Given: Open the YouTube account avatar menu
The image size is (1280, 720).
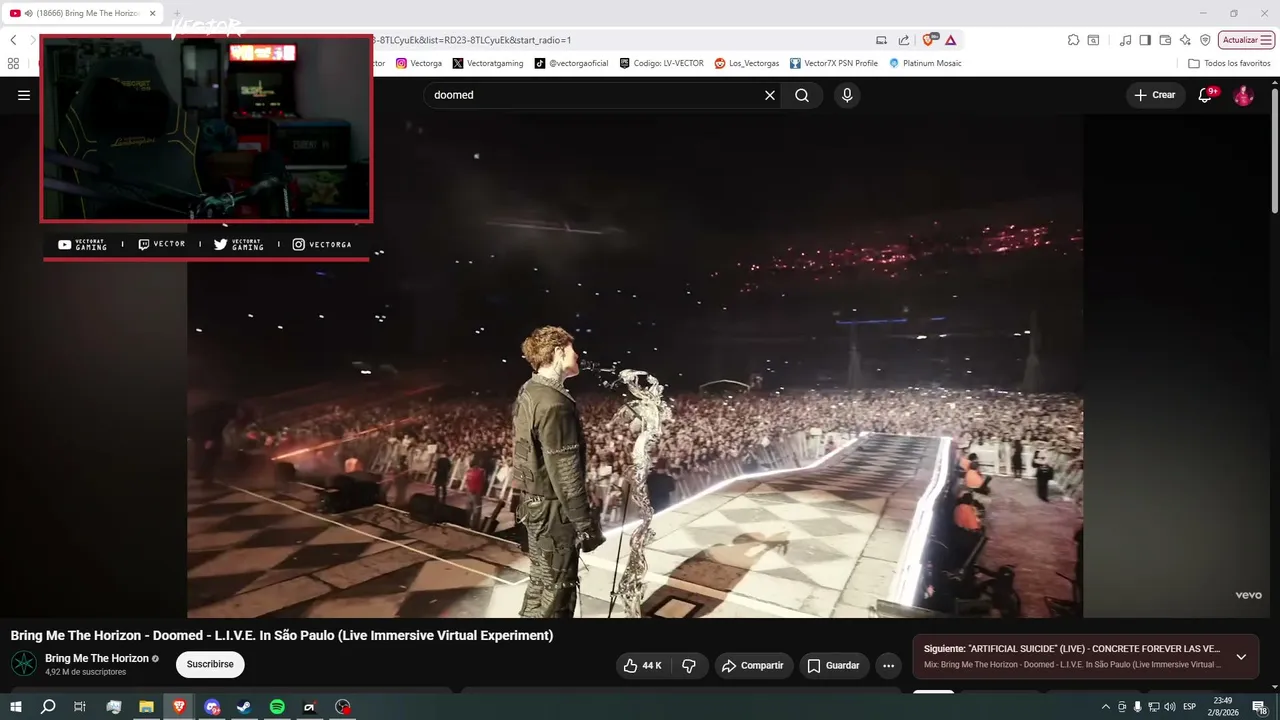Looking at the screenshot, I should point(1243,95).
